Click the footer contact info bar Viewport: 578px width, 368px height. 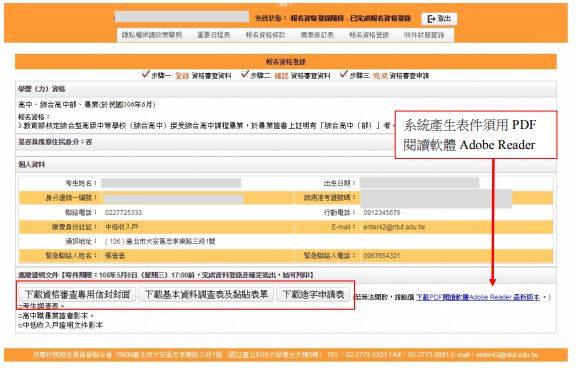(286, 355)
